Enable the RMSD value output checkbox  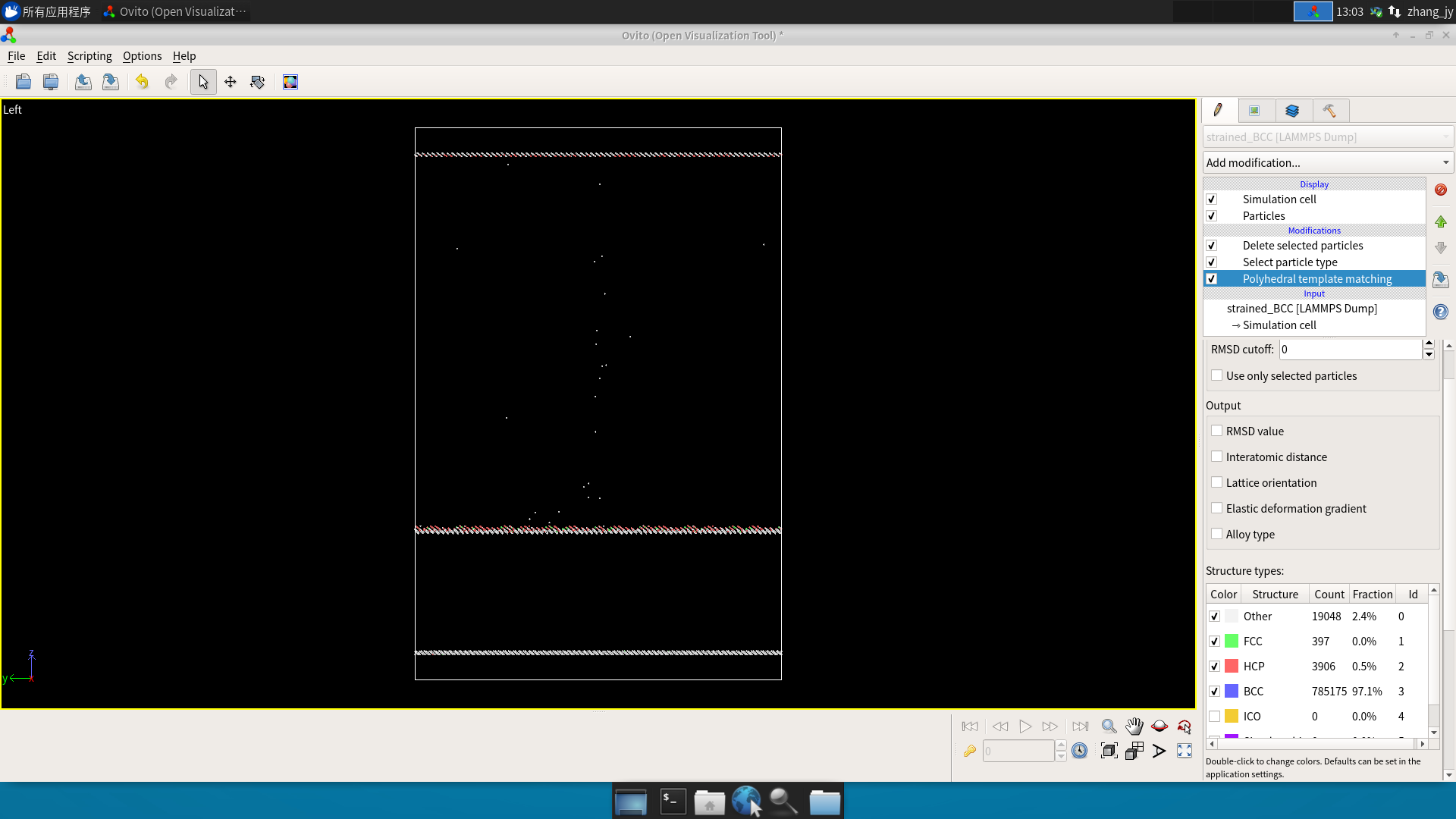tap(1217, 431)
